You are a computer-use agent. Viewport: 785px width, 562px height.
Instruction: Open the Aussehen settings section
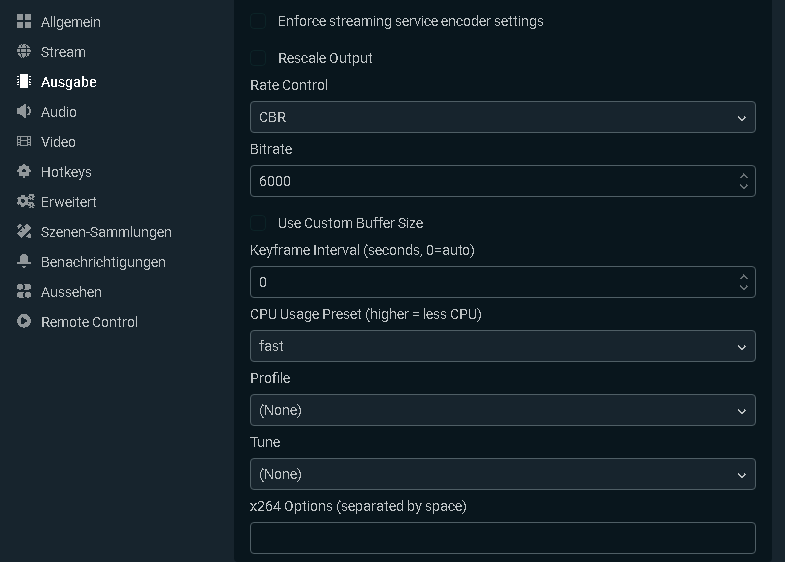click(x=71, y=292)
